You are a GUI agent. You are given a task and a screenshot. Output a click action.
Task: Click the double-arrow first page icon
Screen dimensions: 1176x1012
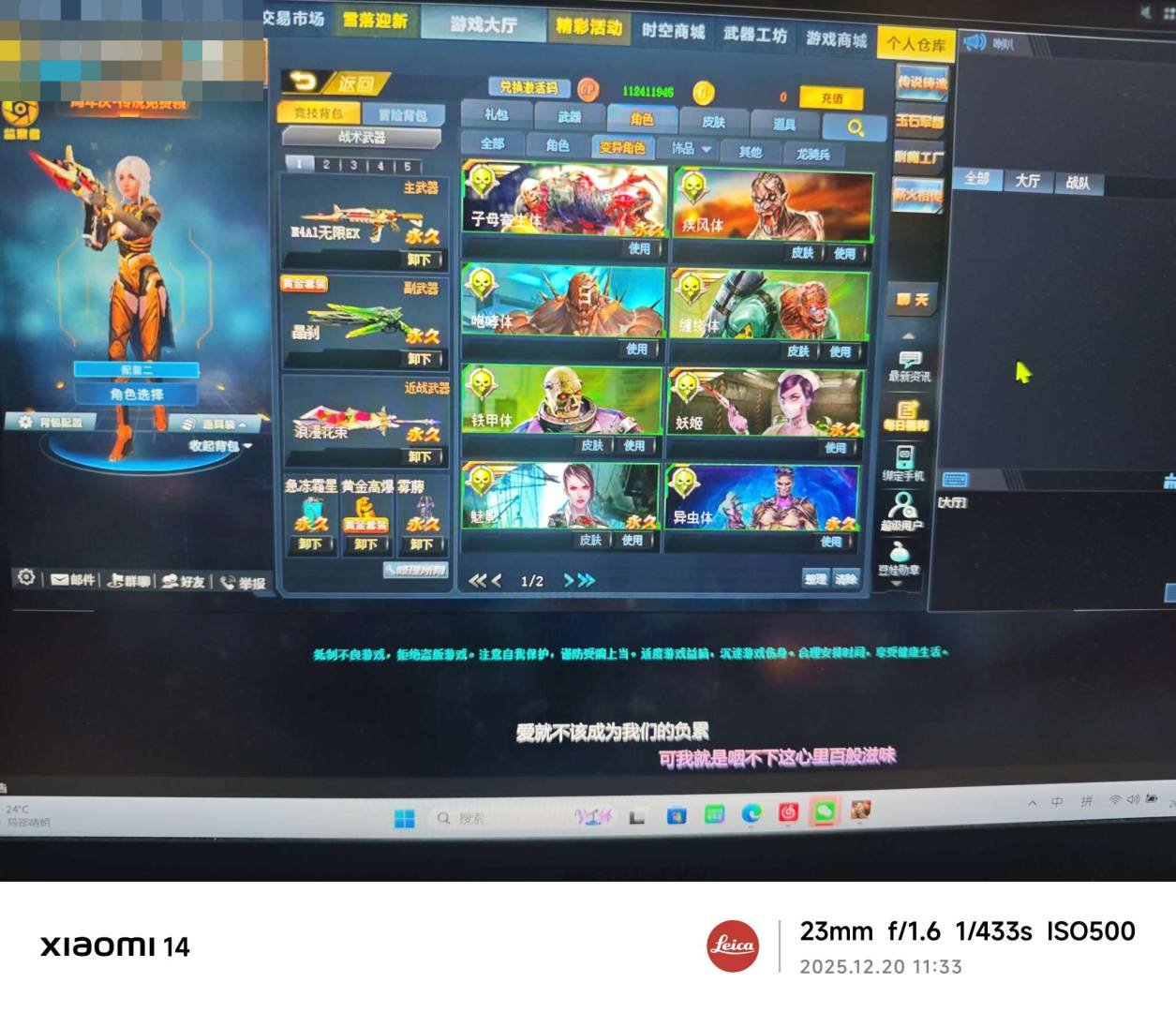pos(478,581)
